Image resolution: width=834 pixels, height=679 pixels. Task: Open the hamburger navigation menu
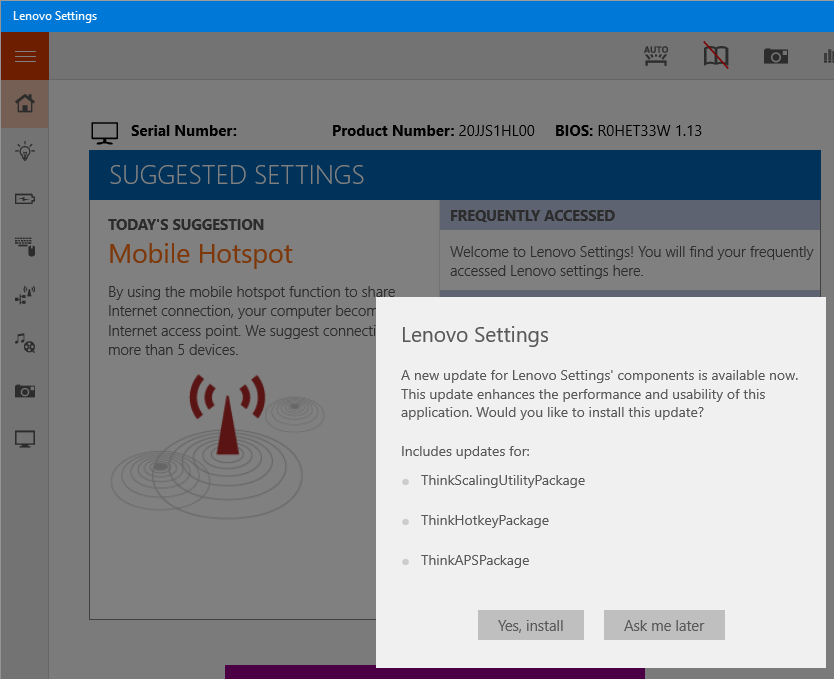tap(25, 56)
